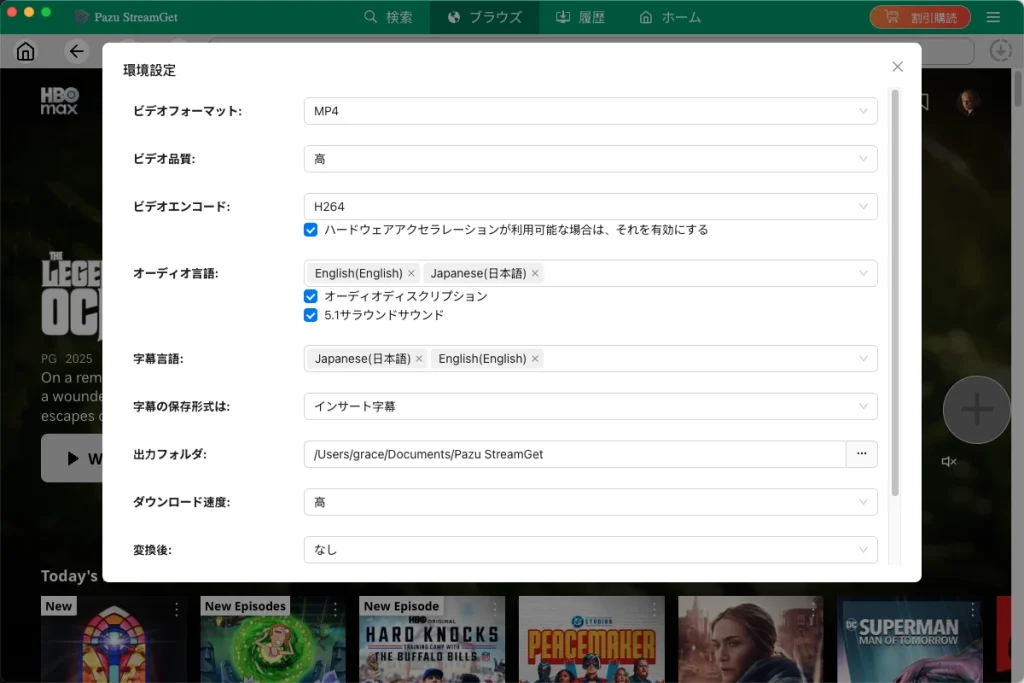The height and width of the screenshot is (683, 1024).
Task: Open the hamburger menu icon
Action: tap(993, 17)
